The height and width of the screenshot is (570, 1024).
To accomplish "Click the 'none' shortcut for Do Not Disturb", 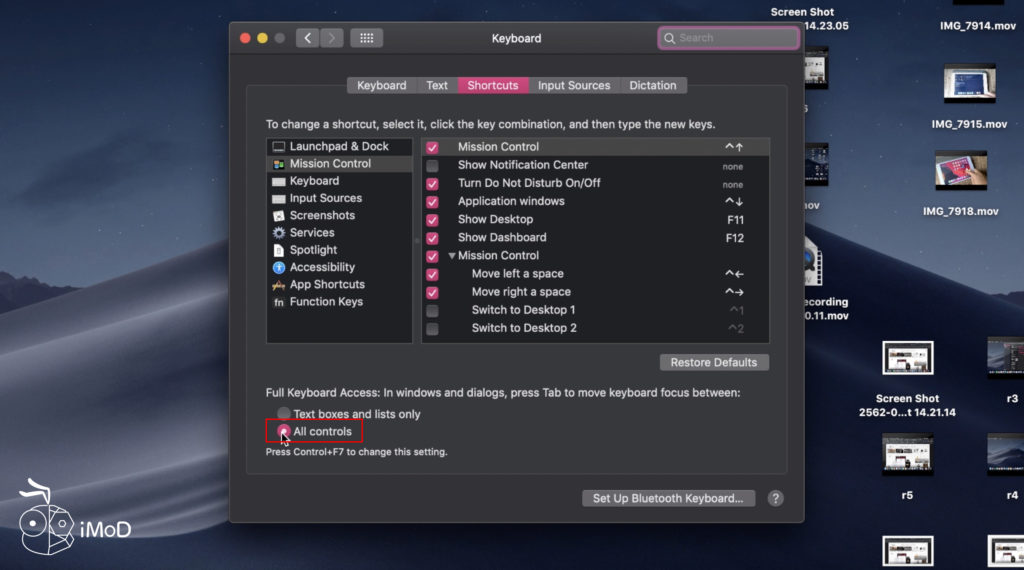I will coord(733,185).
